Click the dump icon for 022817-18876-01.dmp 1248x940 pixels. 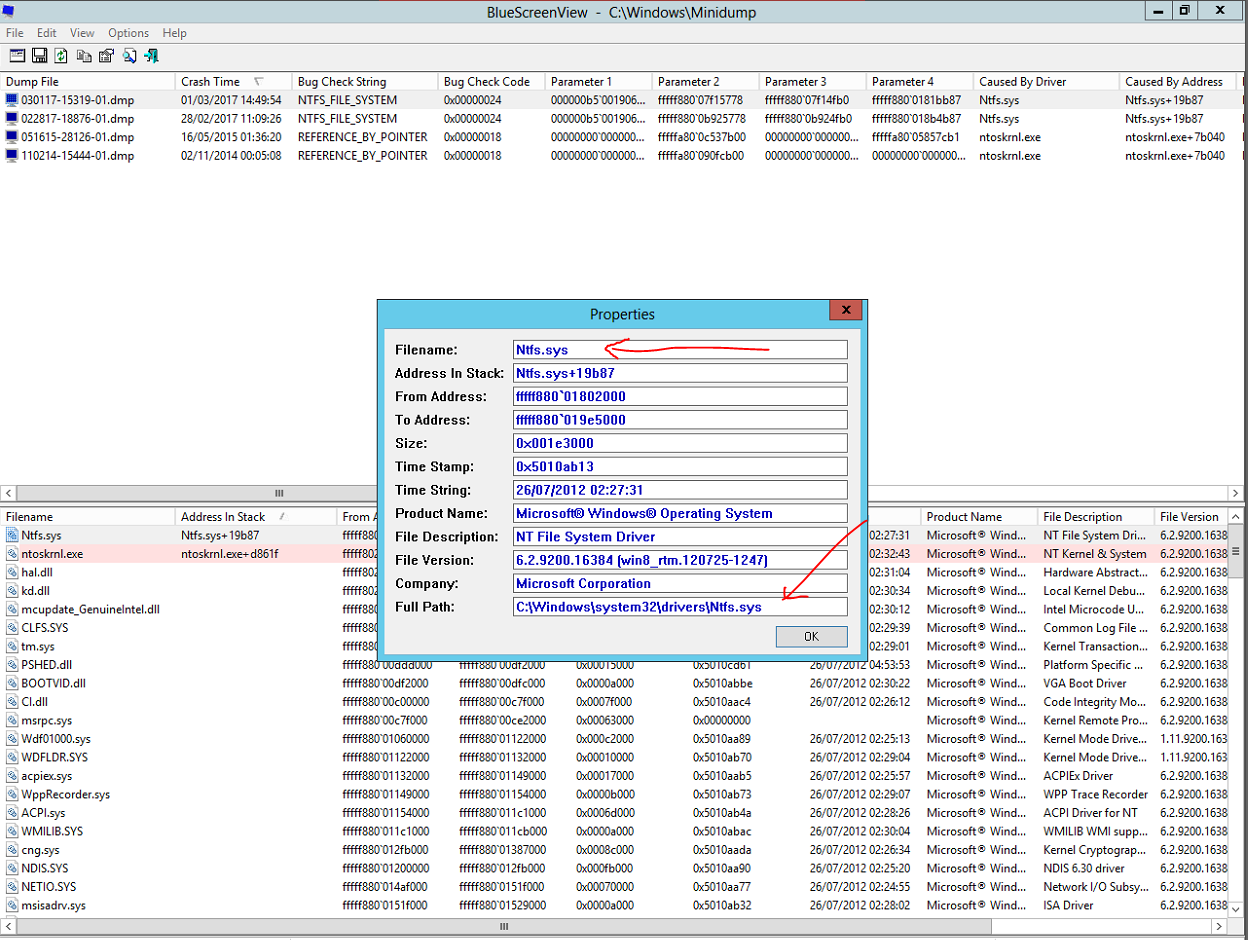click(x=12, y=118)
